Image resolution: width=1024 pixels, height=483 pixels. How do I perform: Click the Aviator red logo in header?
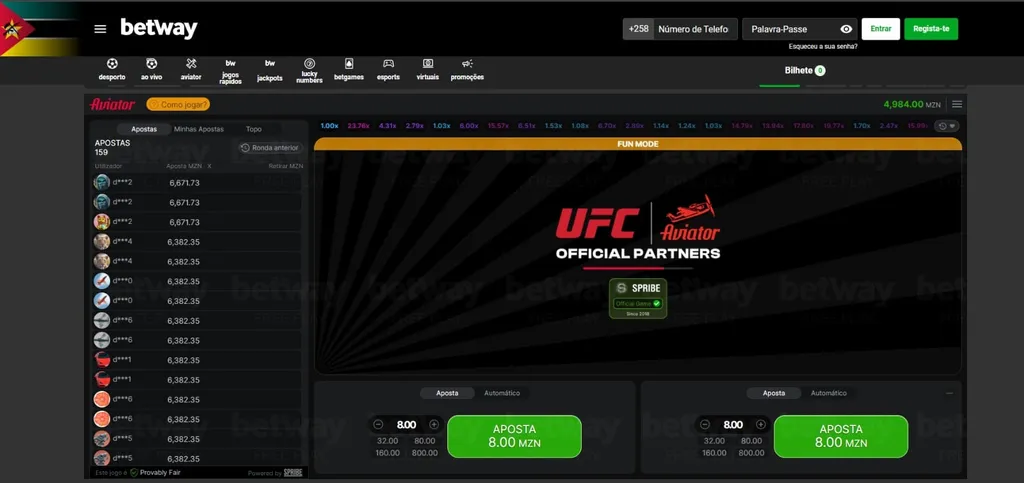pyautogui.click(x=112, y=104)
